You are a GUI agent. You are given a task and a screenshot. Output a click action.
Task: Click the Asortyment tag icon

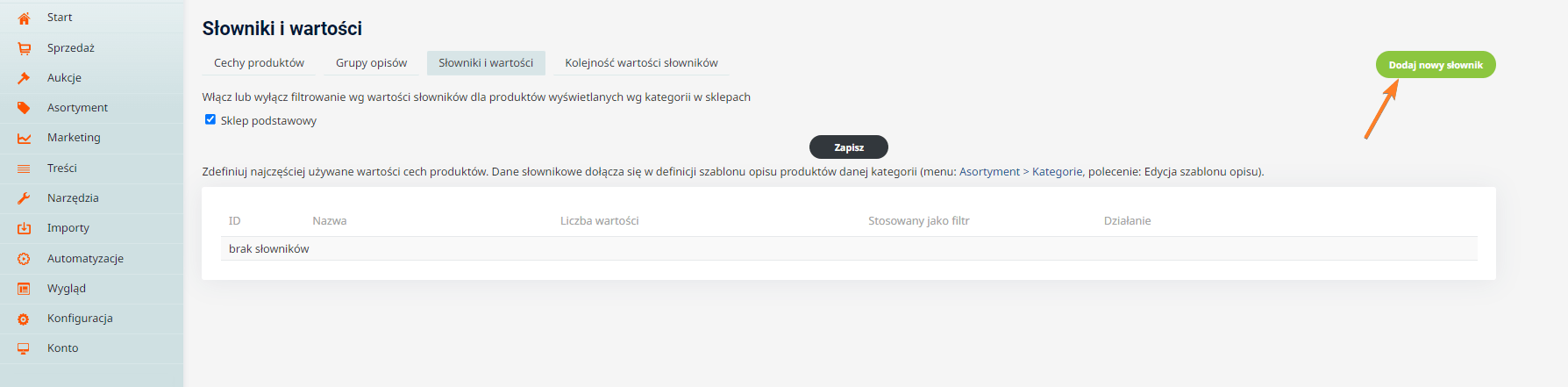[x=24, y=108]
